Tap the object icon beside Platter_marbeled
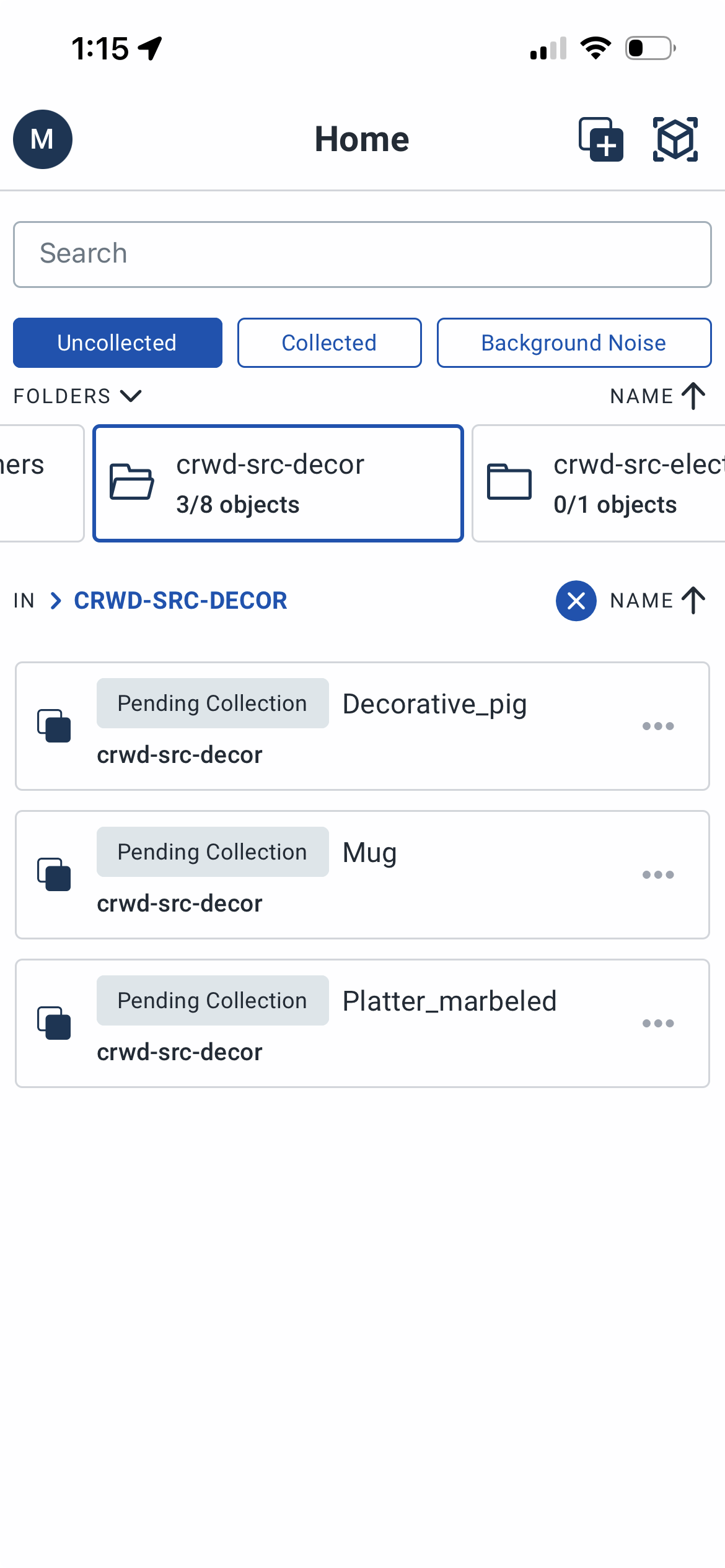This screenshot has width=725, height=1568. tap(55, 1023)
